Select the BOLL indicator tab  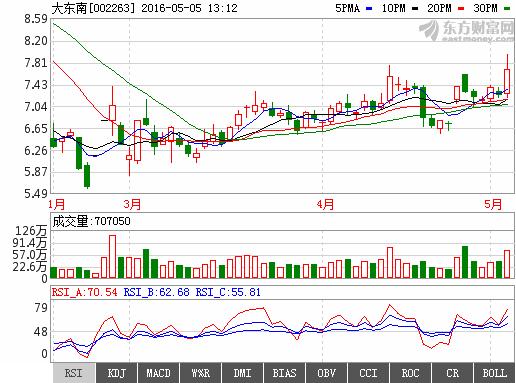tap(494, 373)
